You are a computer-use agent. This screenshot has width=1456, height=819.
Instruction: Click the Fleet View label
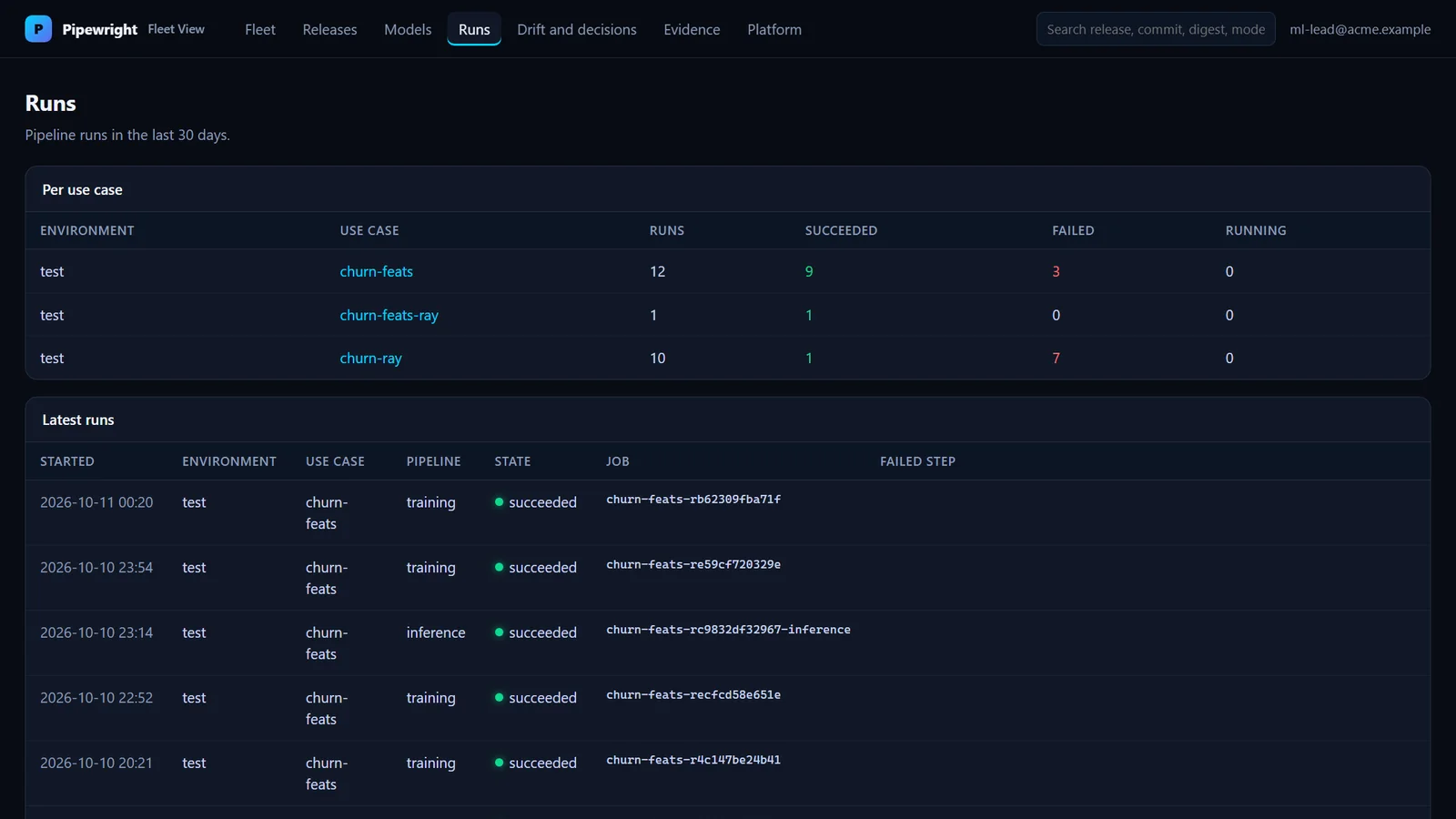177,29
